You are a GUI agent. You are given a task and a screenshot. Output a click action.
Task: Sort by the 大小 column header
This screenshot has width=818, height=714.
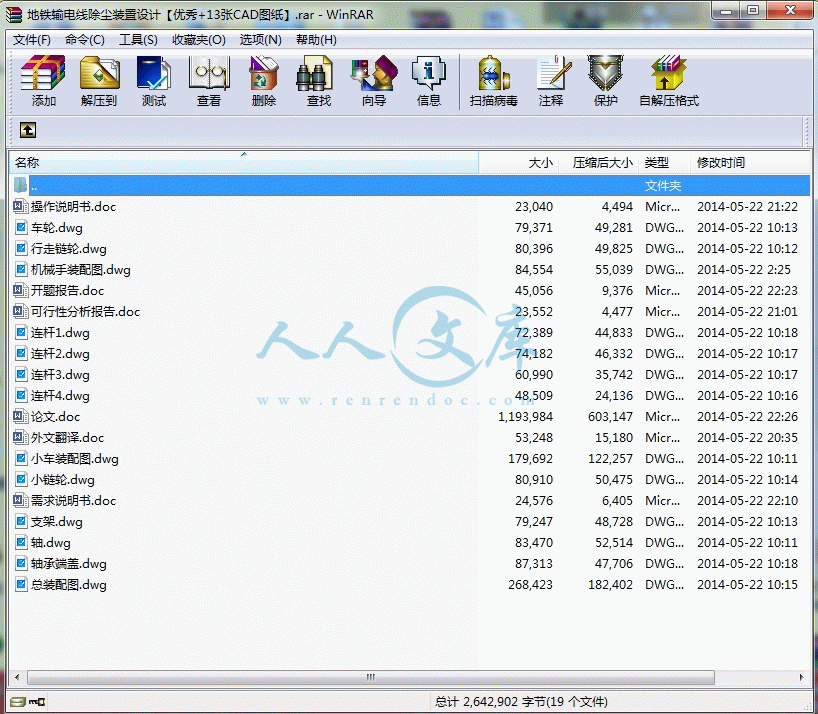pyautogui.click(x=519, y=163)
